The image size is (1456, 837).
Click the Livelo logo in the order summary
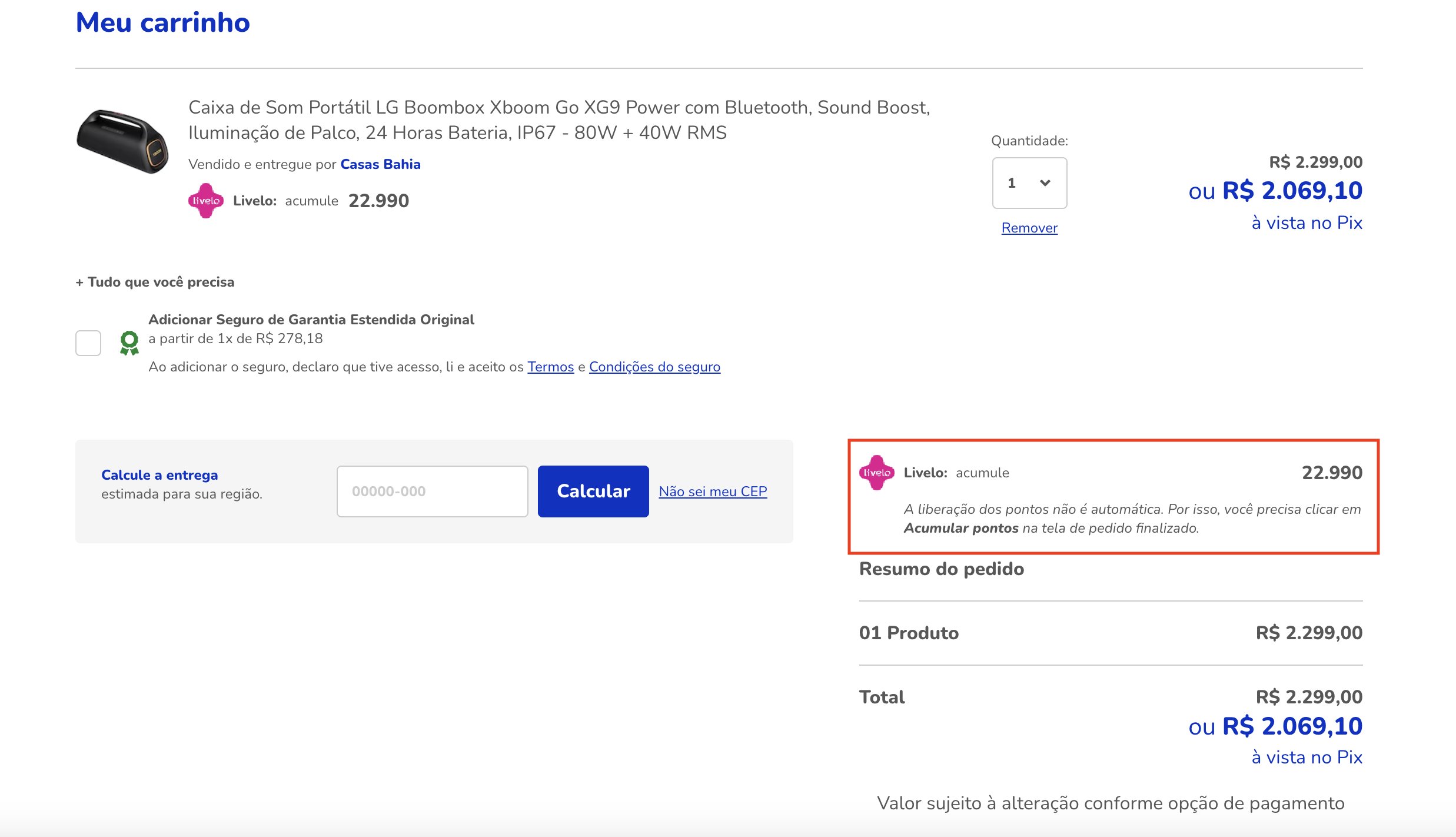(x=877, y=473)
